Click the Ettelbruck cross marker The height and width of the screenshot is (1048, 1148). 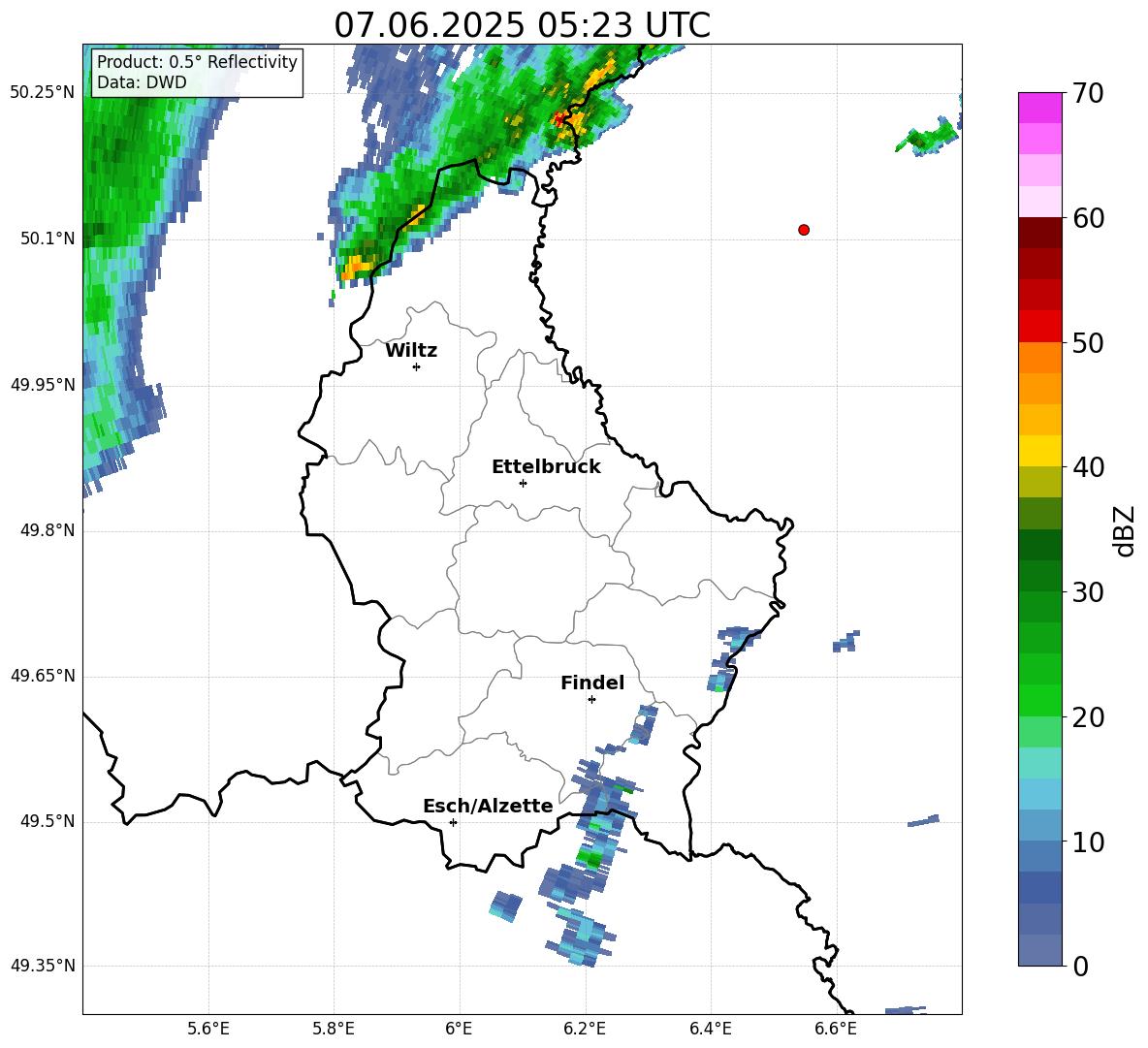(x=523, y=483)
